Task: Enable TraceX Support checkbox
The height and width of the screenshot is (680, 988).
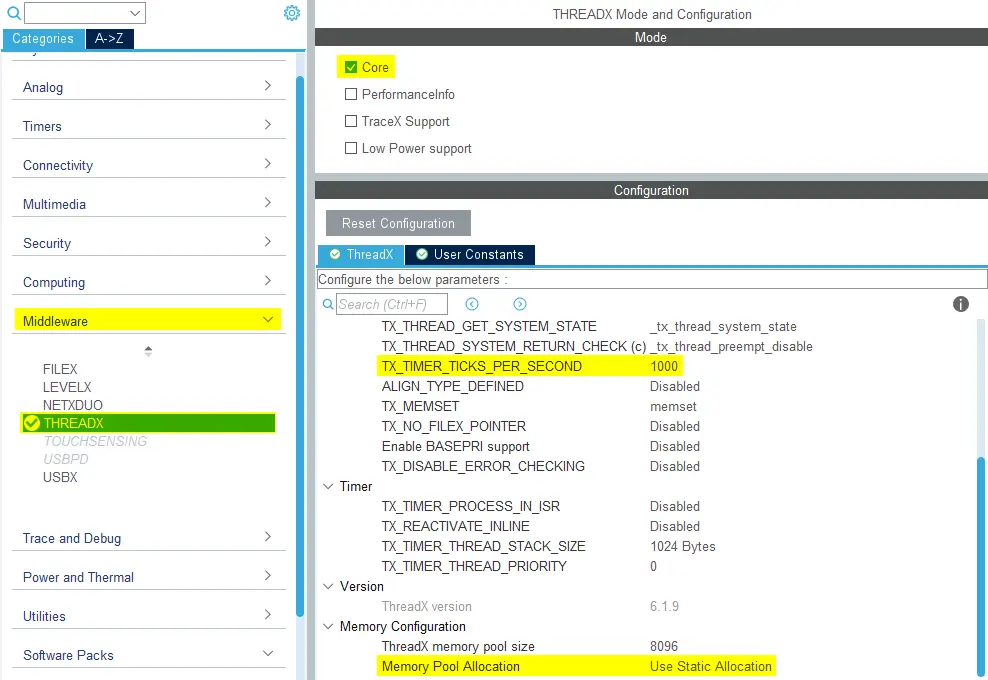Action: pyautogui.click(x=351, y=121)
